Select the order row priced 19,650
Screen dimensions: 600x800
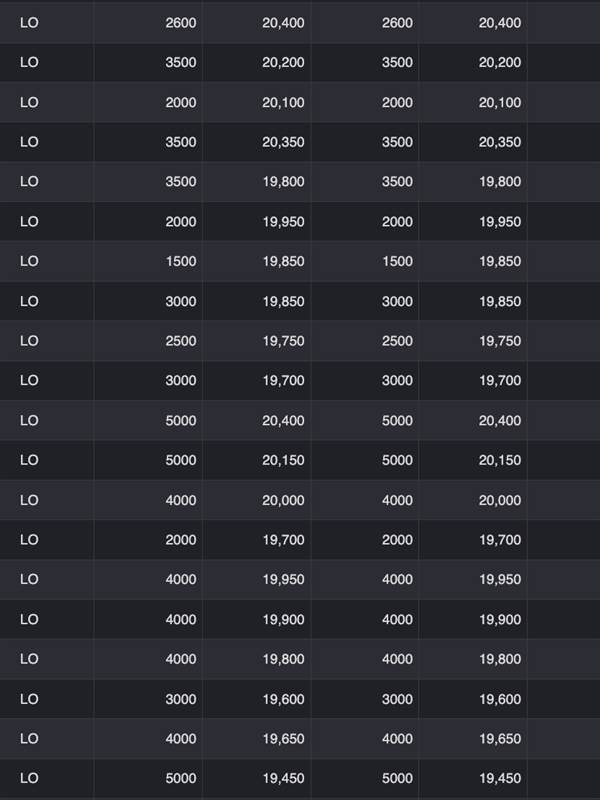coord(300,739)
